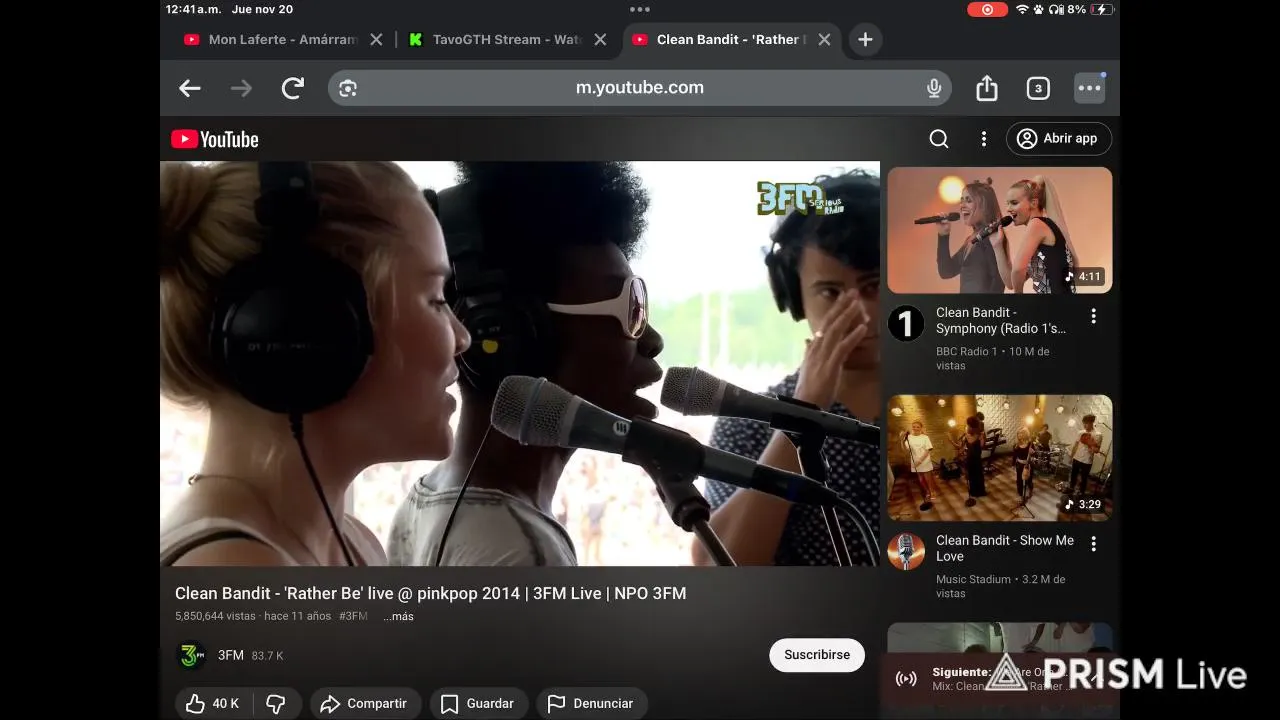1280x720 pixels.
Task: Close the Mon Laferte tab
Action: tap(376, 39)
